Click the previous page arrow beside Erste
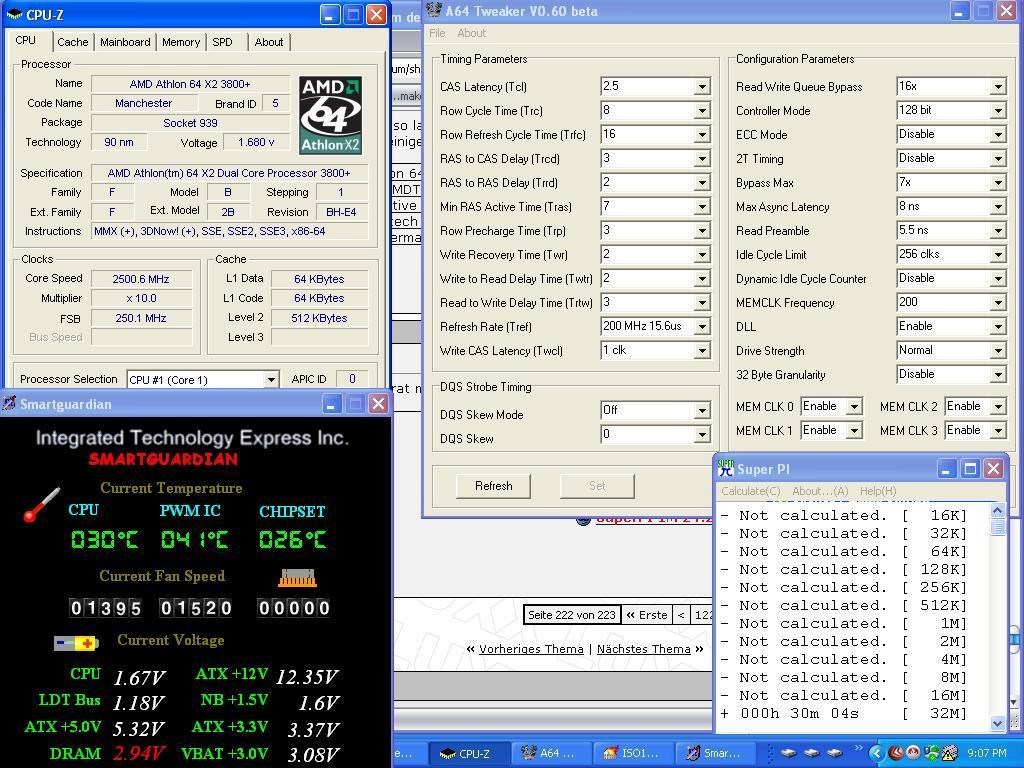The image size is (1024, 768). pyautogui.click(x=681, y=615)
